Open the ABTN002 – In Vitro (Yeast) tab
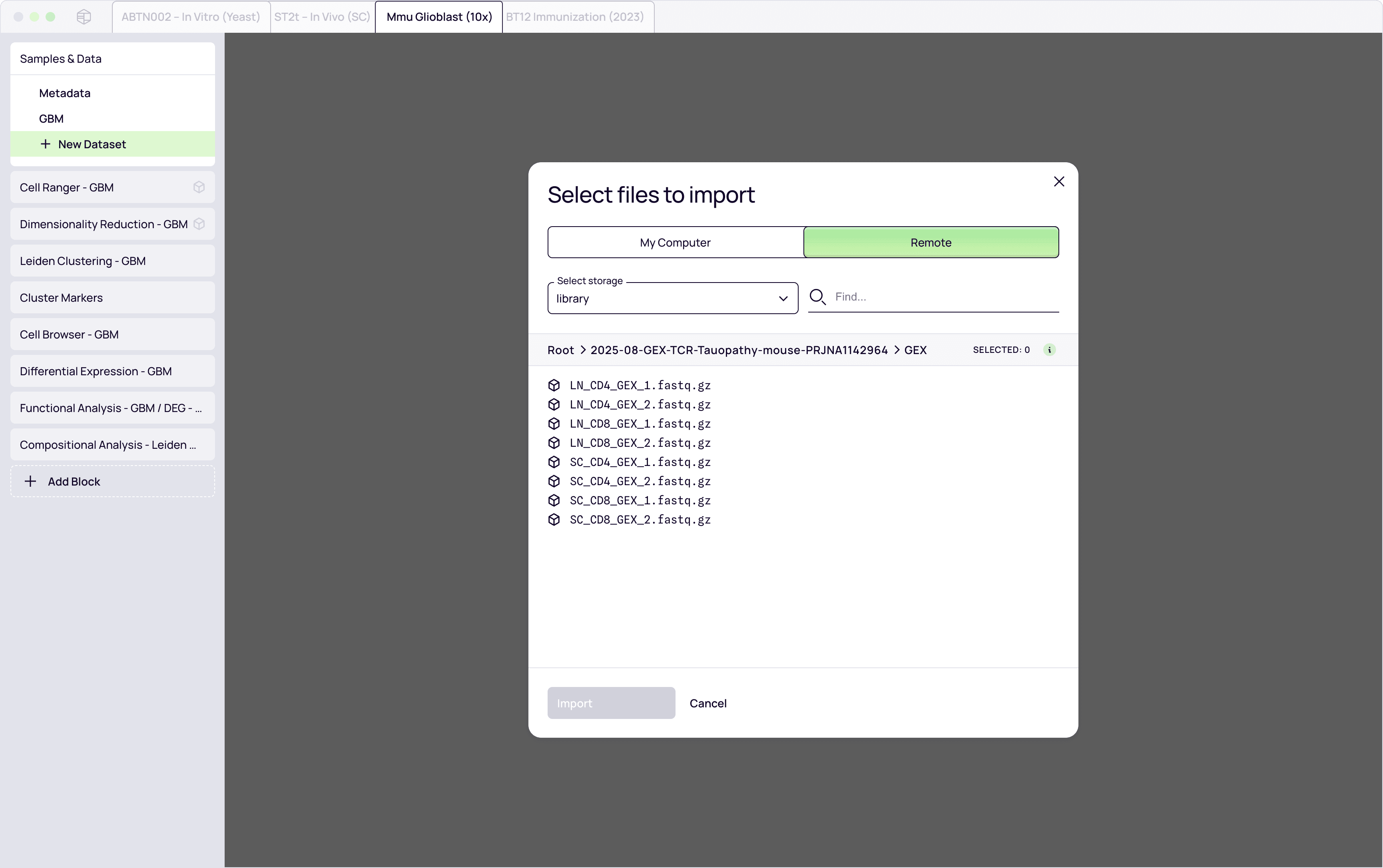Screen dimensions: 1383x868 pos(191,17)
